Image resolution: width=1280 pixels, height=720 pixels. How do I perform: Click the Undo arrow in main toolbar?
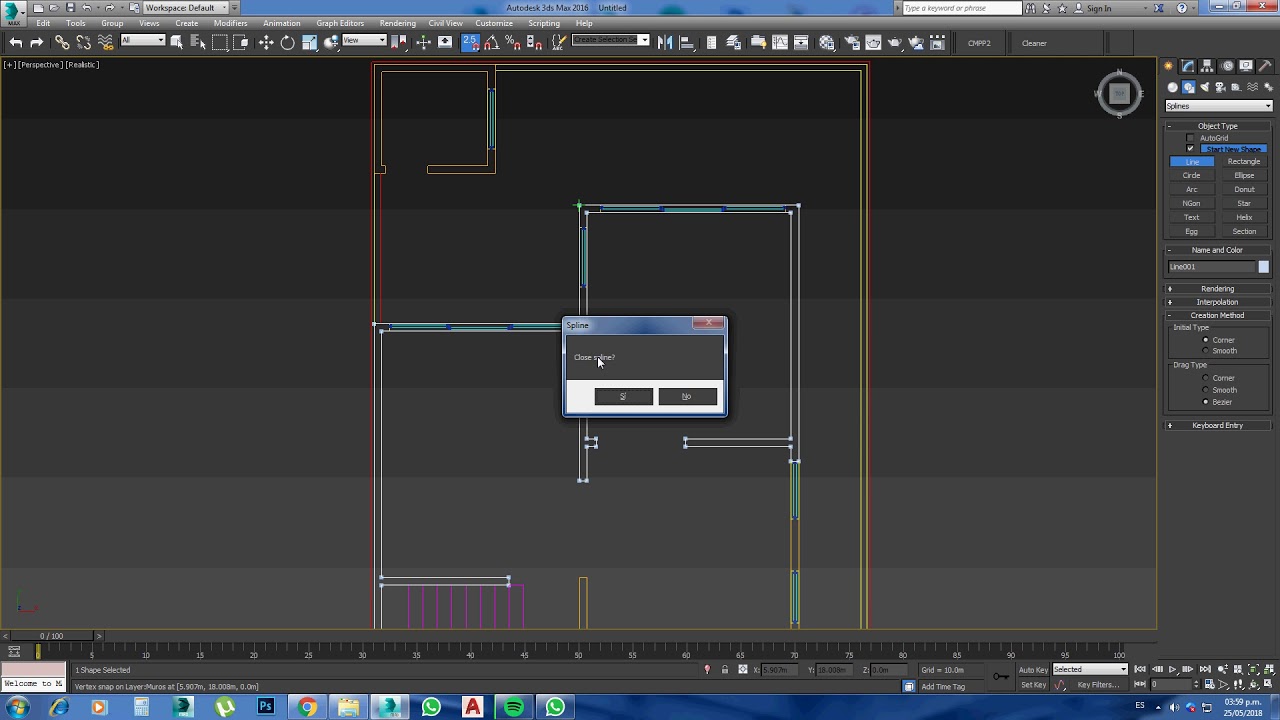15,42
